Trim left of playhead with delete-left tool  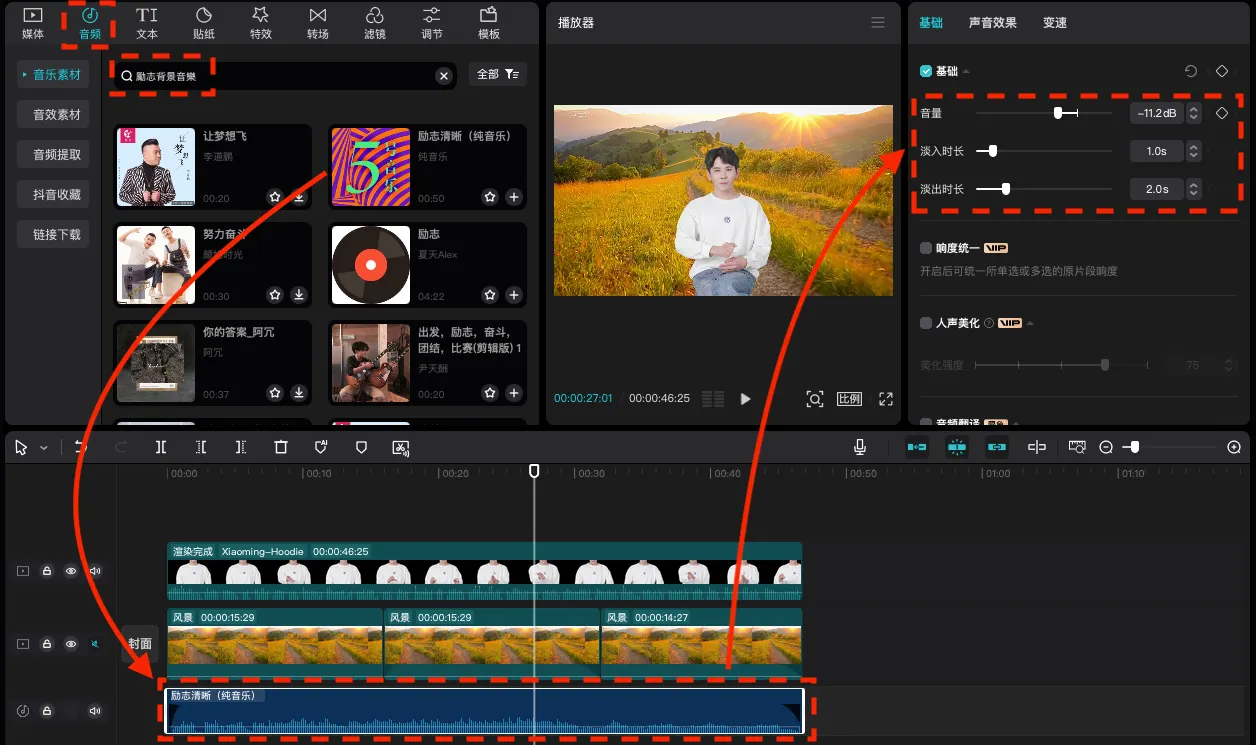pyautogui.click(x=201, y=447)
